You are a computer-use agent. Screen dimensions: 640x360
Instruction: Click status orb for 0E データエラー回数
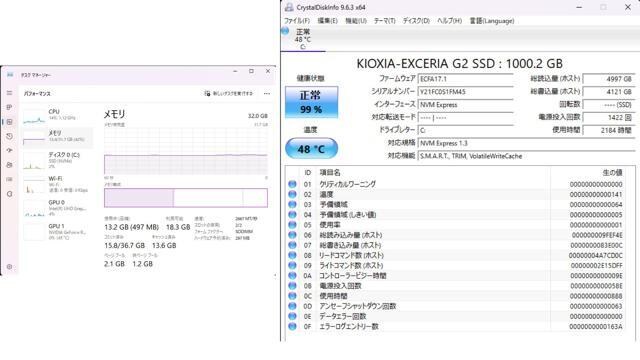point(292,316)
